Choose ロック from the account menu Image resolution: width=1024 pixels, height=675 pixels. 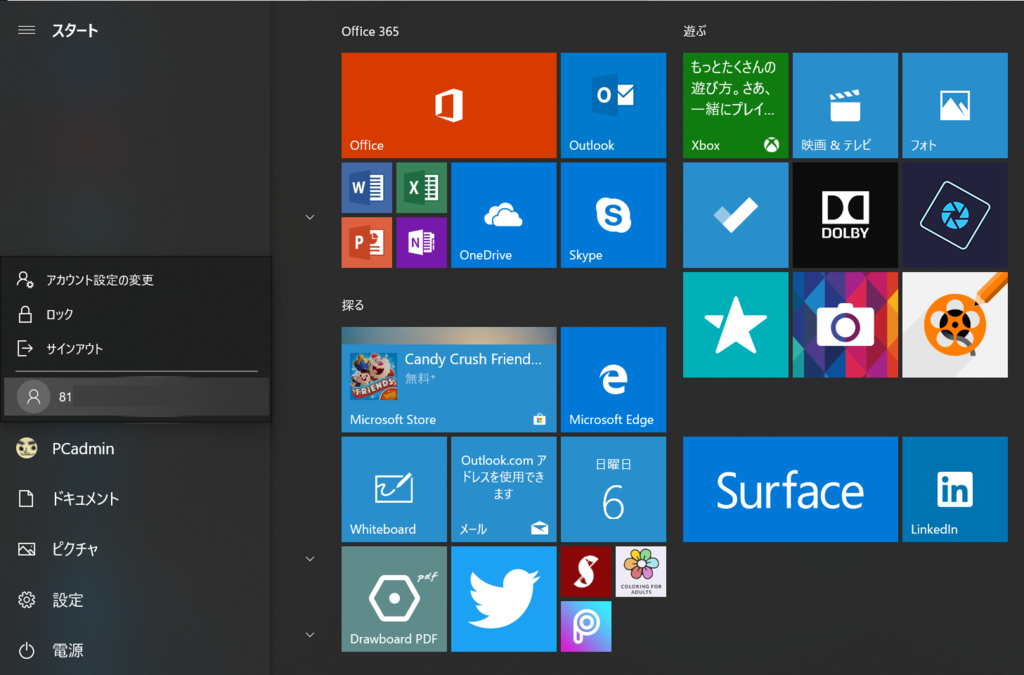pos(136,315)
